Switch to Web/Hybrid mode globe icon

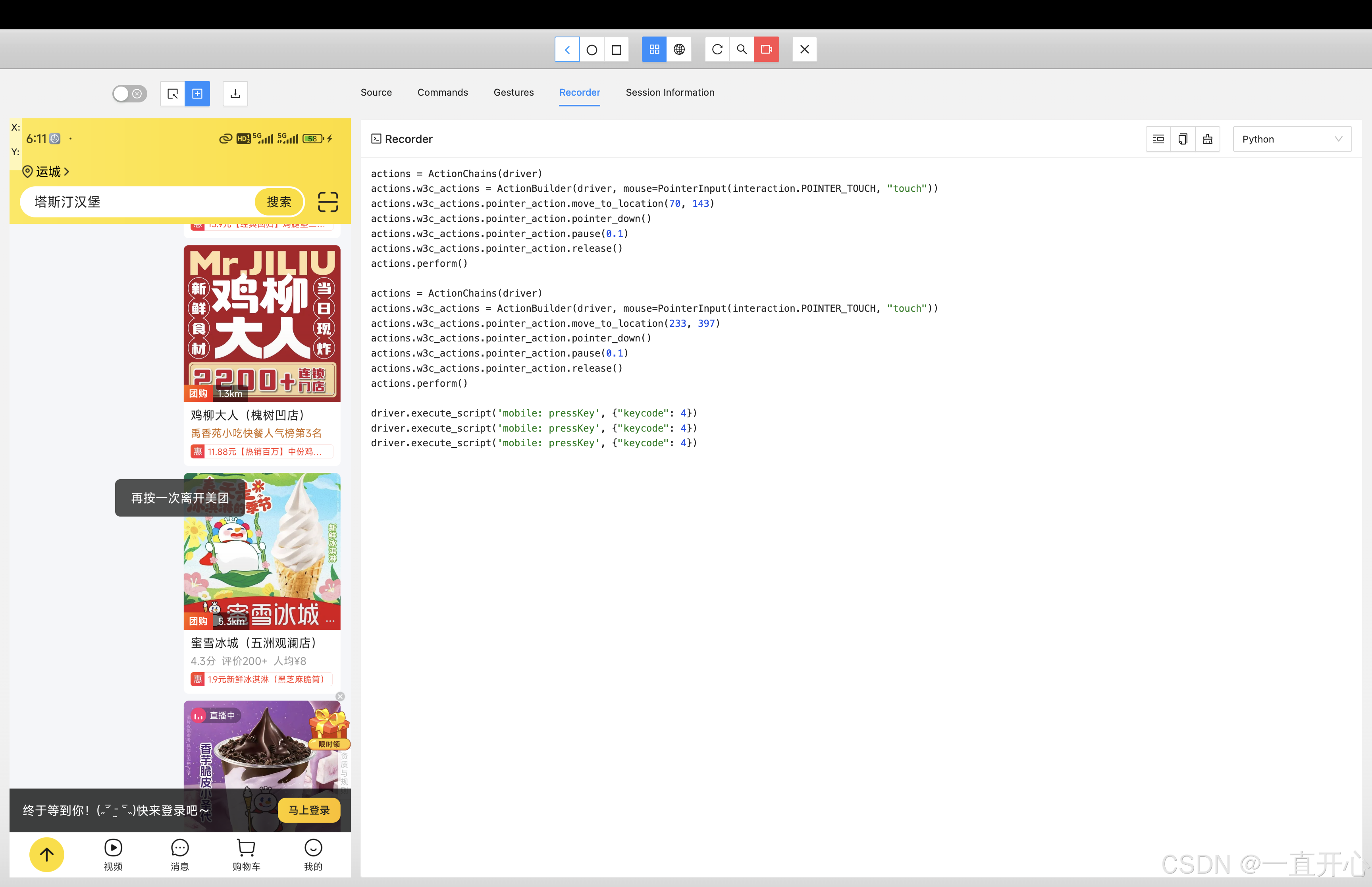[x=679, y=50]
